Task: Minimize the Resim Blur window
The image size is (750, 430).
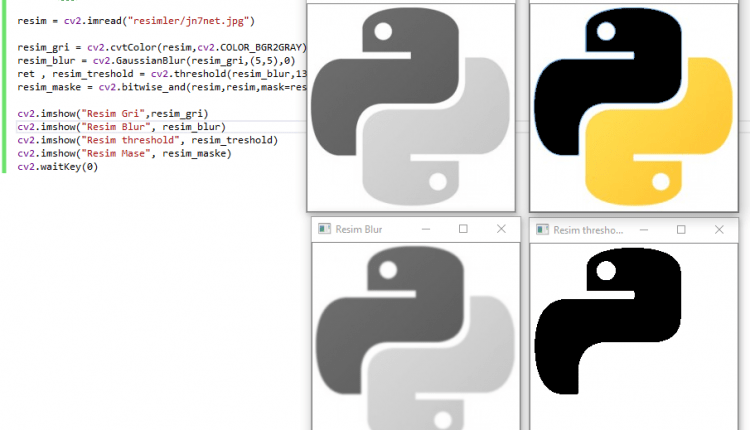Action: tap(425, 229)
